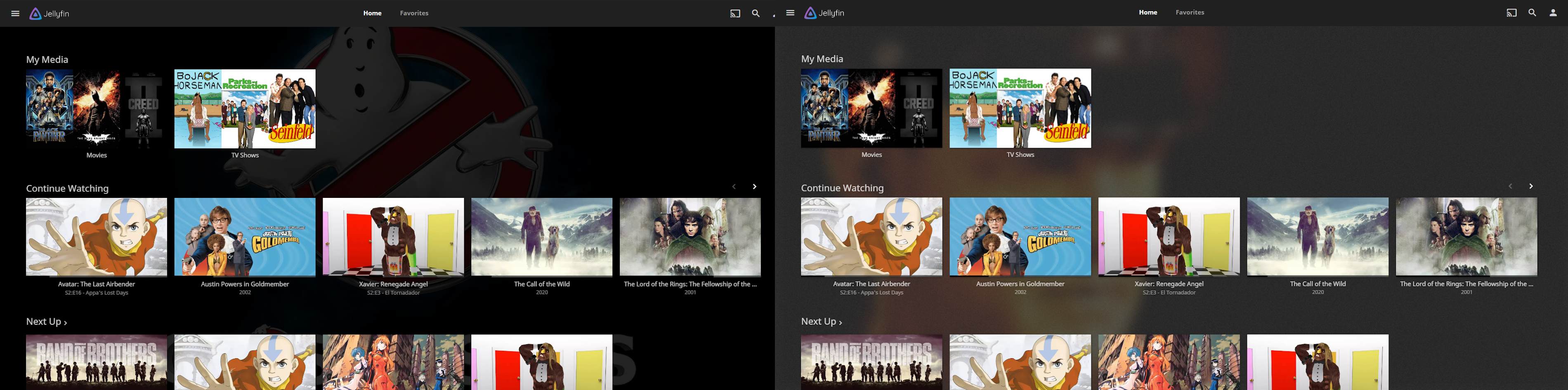Resume Austin Powers in Goldmember card, right window
Viewport: 1568px width, 390px height.
pyautogui.click(x=1020, y=237)
